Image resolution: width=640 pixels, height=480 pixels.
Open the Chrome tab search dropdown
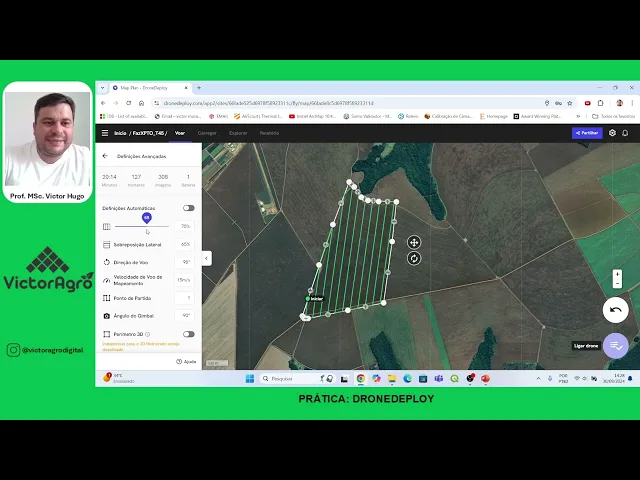(102, 88)
